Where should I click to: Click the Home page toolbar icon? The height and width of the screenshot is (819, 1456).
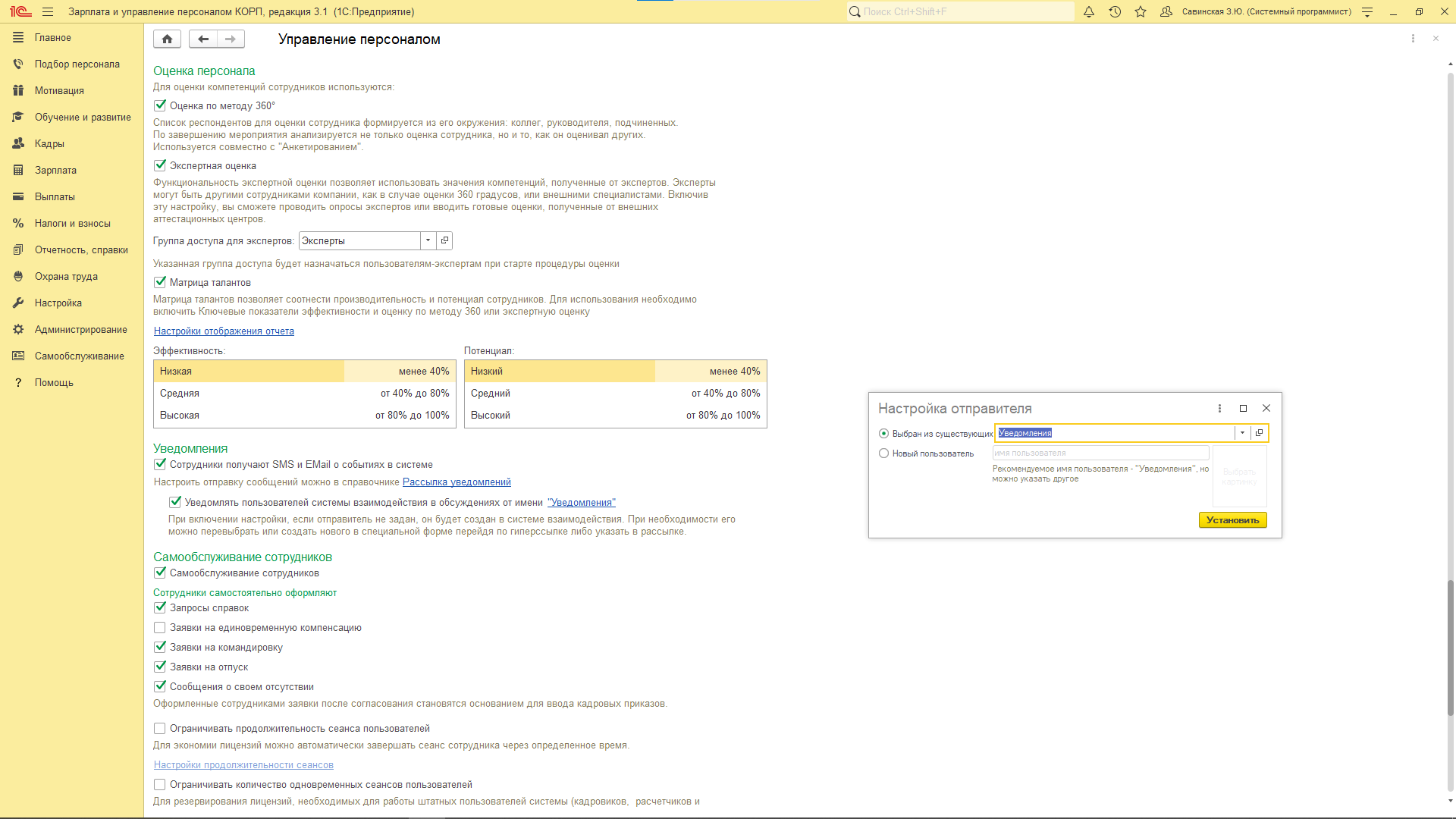click(167, 39)
